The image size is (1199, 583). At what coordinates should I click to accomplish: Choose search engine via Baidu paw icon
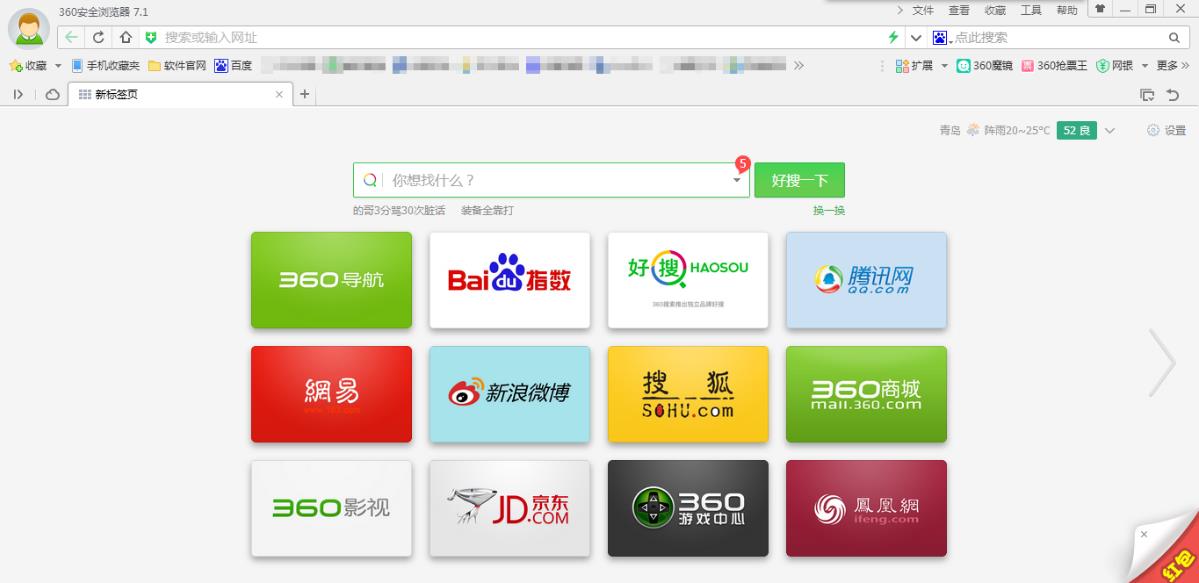pos(941,37)
